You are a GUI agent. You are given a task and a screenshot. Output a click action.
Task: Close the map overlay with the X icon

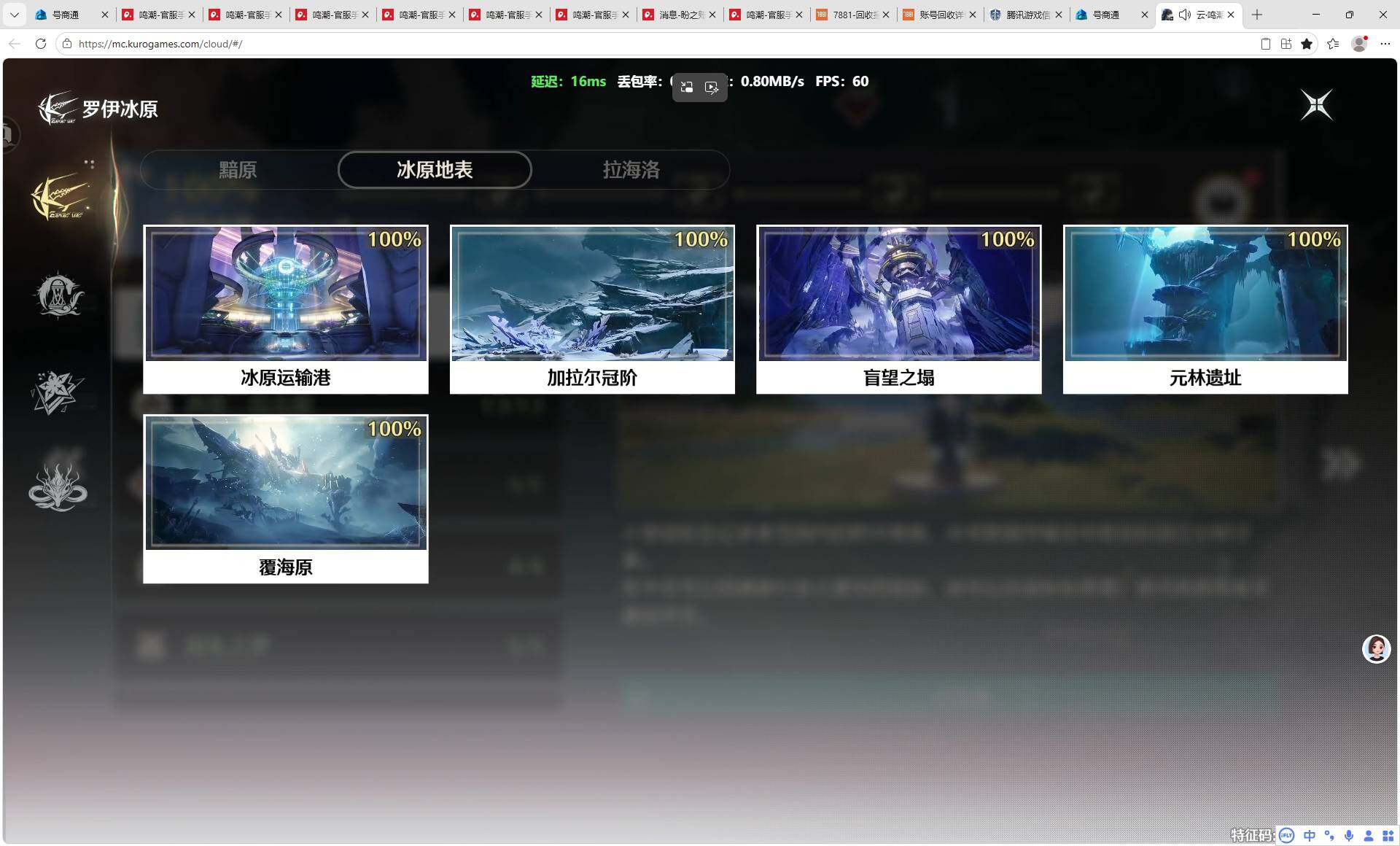pos(1317,106)
